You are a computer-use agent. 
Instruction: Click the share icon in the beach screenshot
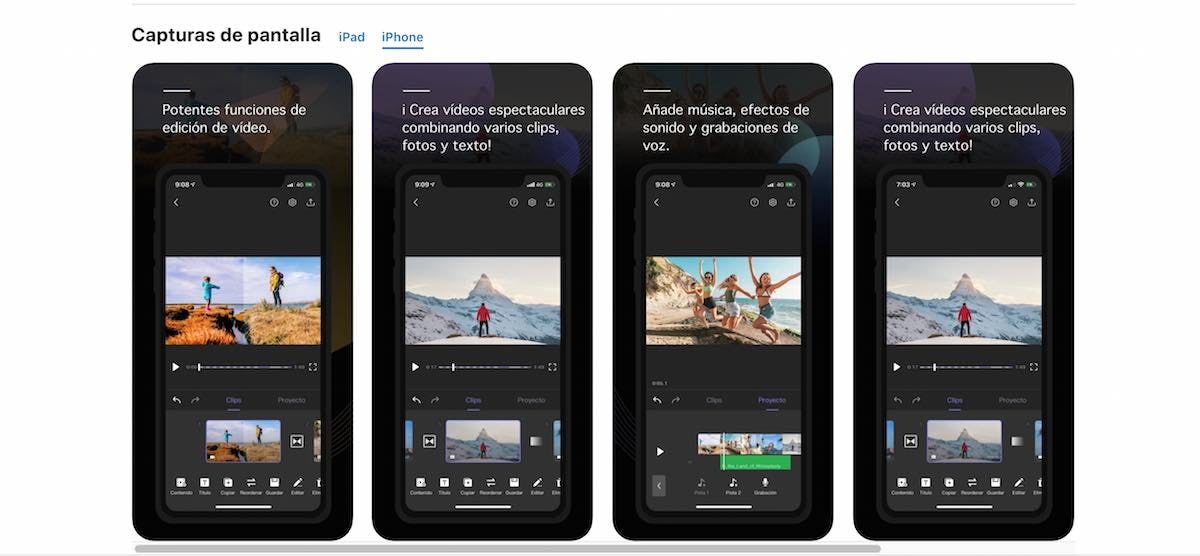point(790,202)
